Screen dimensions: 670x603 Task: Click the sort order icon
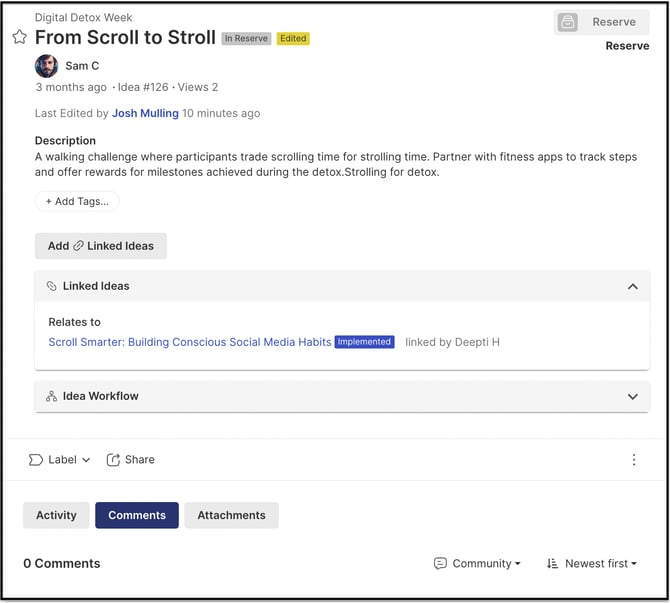click(x=552, y=563)
